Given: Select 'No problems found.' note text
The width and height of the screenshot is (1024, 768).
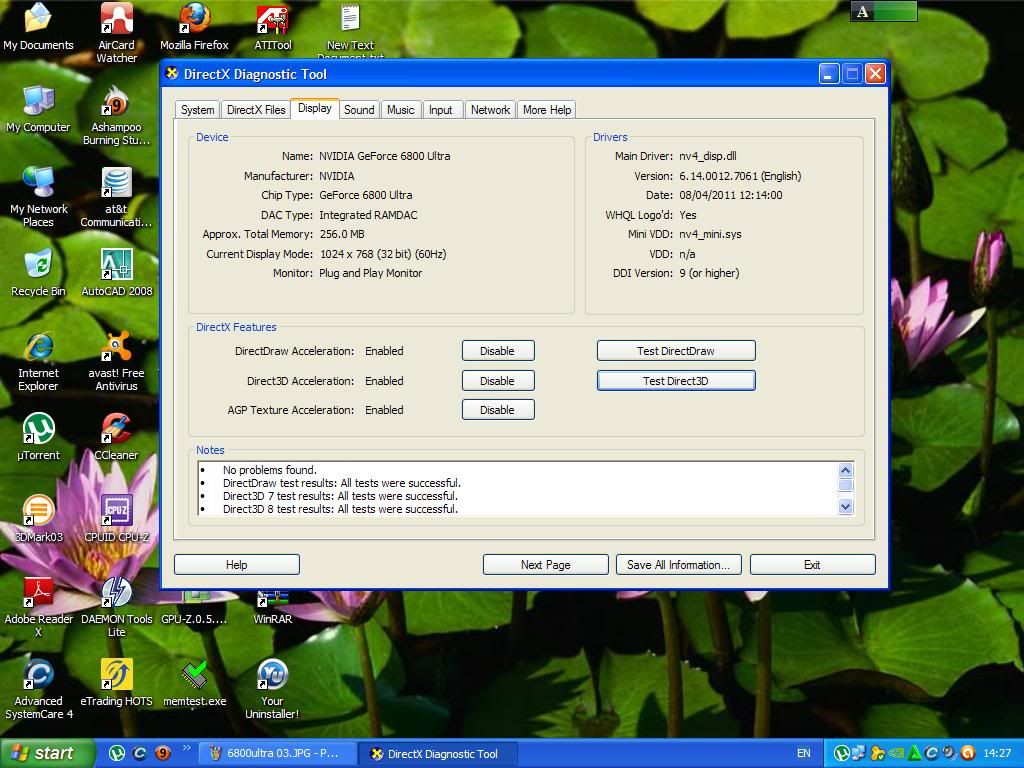Looking at the screenshot, I should (270, 470).
